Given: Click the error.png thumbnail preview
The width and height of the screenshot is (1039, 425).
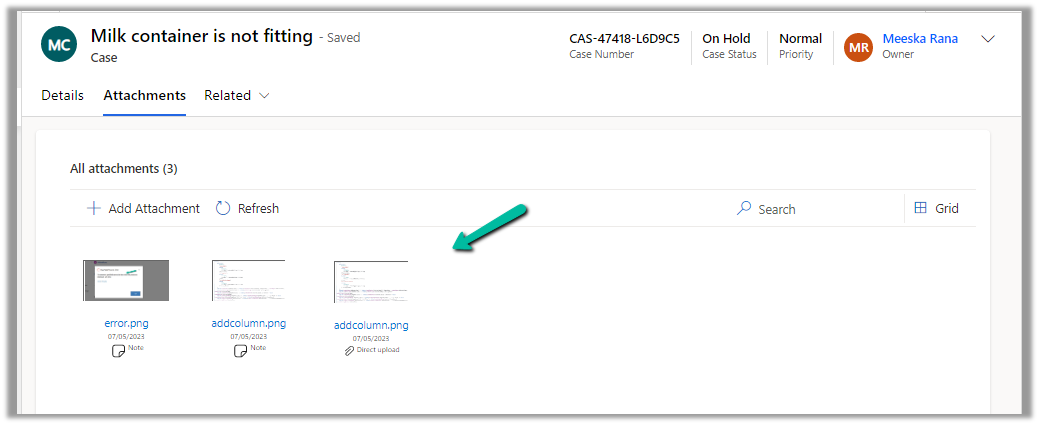Looking at the screenshot, I should 126,280.
